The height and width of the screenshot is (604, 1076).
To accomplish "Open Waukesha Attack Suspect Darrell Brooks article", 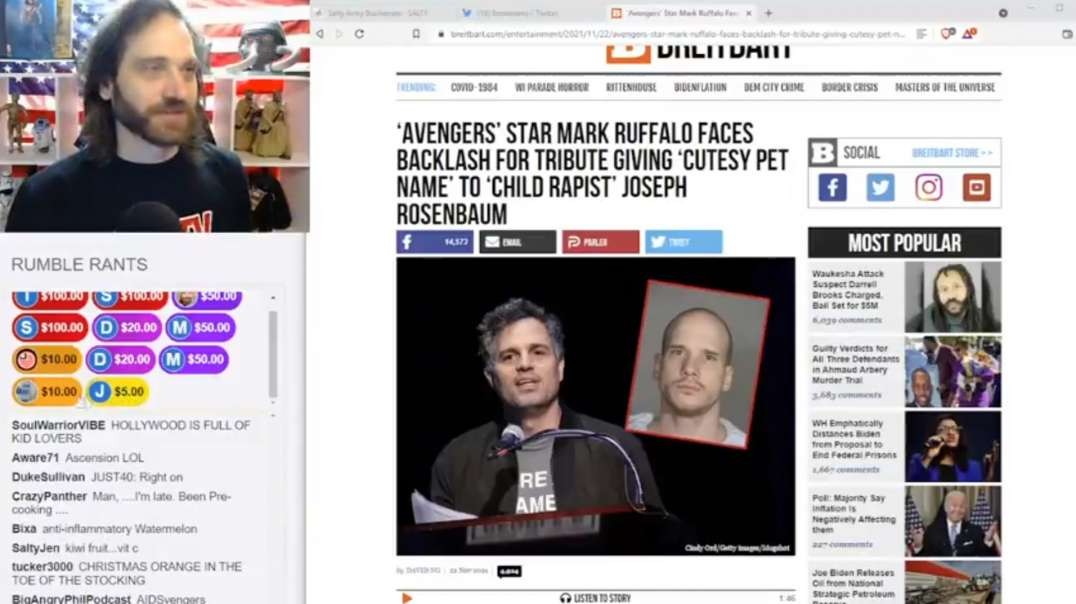I will tap(848, 289).
